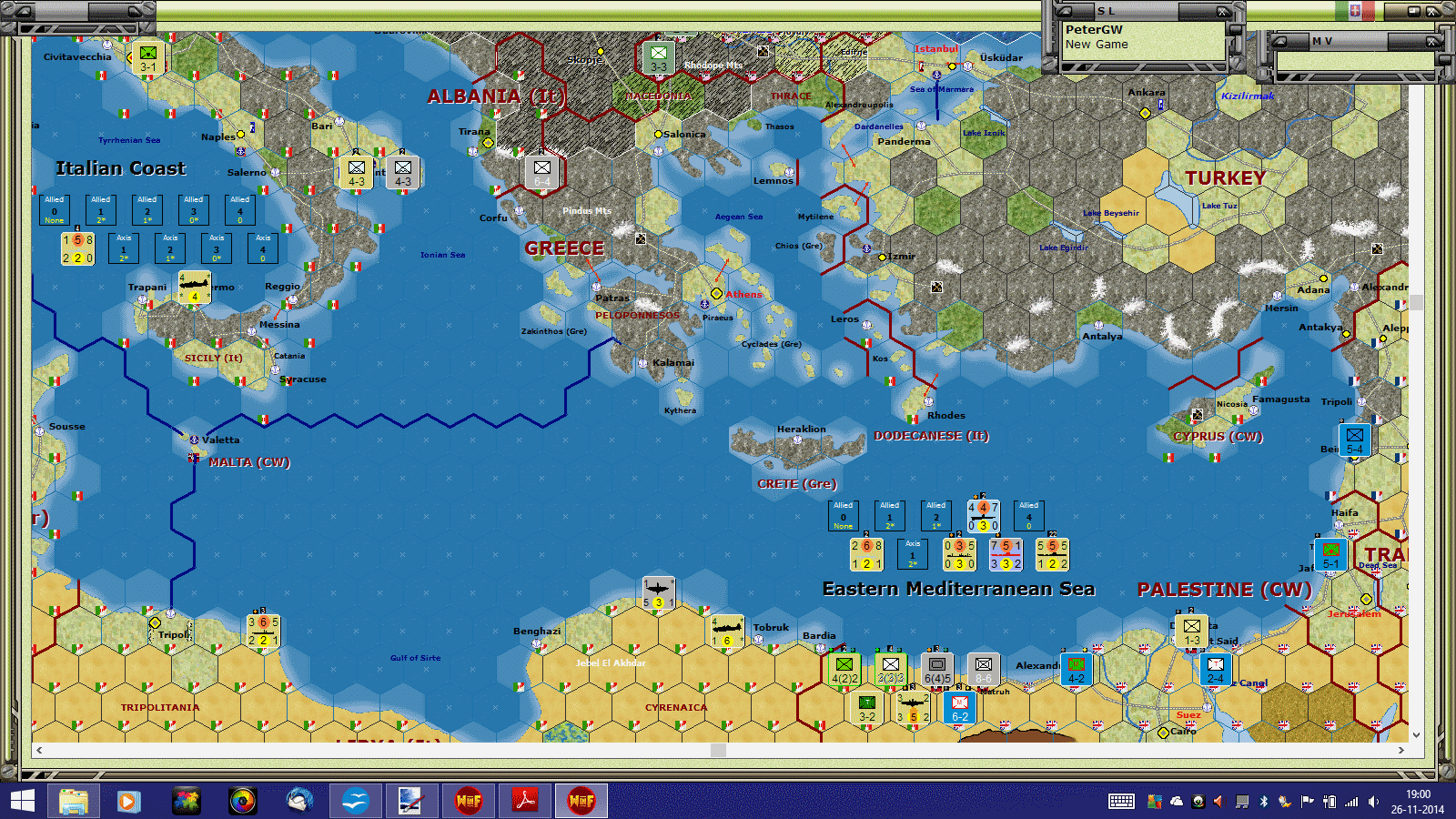Click Eastern Mediterranean Allied 1 sea box
Screen dimensions: 1456x819
tap(890, 516)
